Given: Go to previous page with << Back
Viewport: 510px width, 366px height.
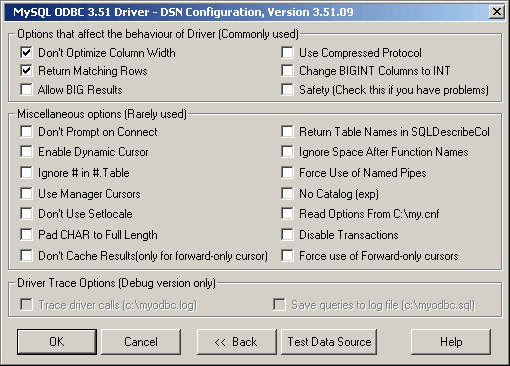Looking at the screenshot, I should pyautogui.click(x=237, y=342).
